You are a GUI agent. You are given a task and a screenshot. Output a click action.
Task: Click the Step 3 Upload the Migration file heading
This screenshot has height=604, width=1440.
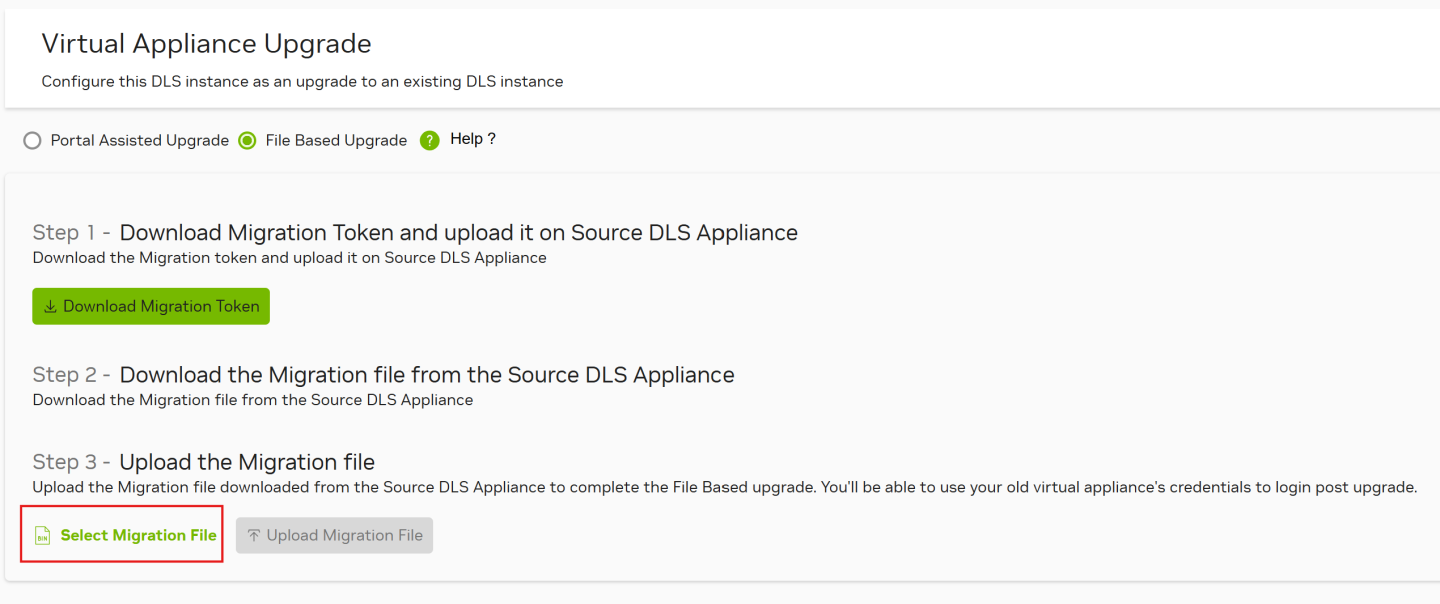[246, 462]
